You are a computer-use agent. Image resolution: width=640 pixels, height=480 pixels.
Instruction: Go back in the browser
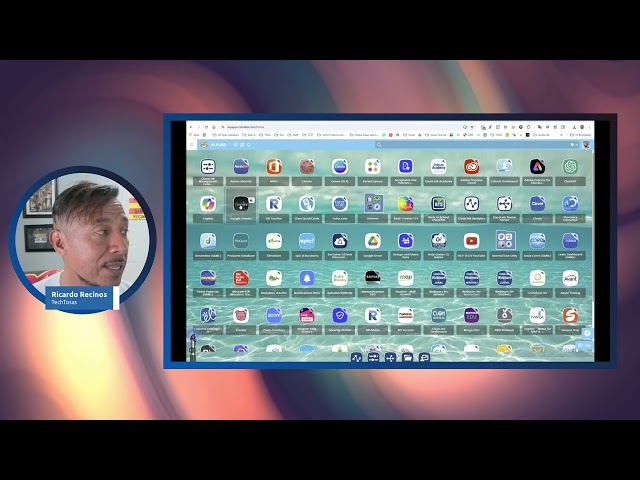coord(191,127)
